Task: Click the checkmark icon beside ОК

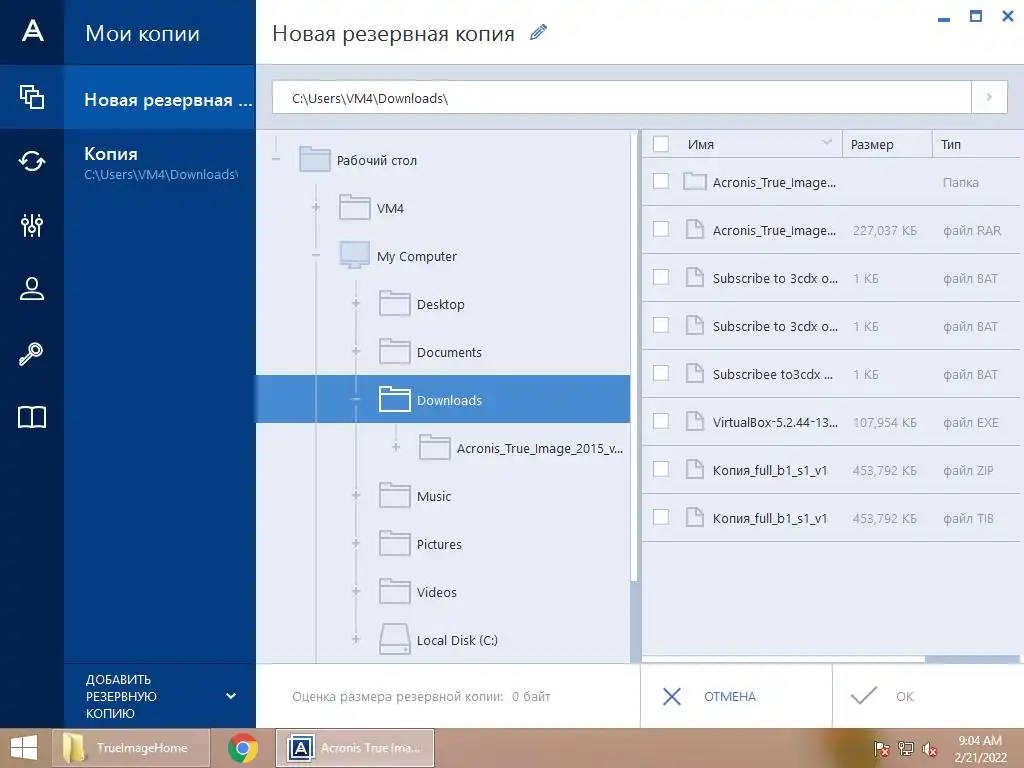Action: coord(863,696)
